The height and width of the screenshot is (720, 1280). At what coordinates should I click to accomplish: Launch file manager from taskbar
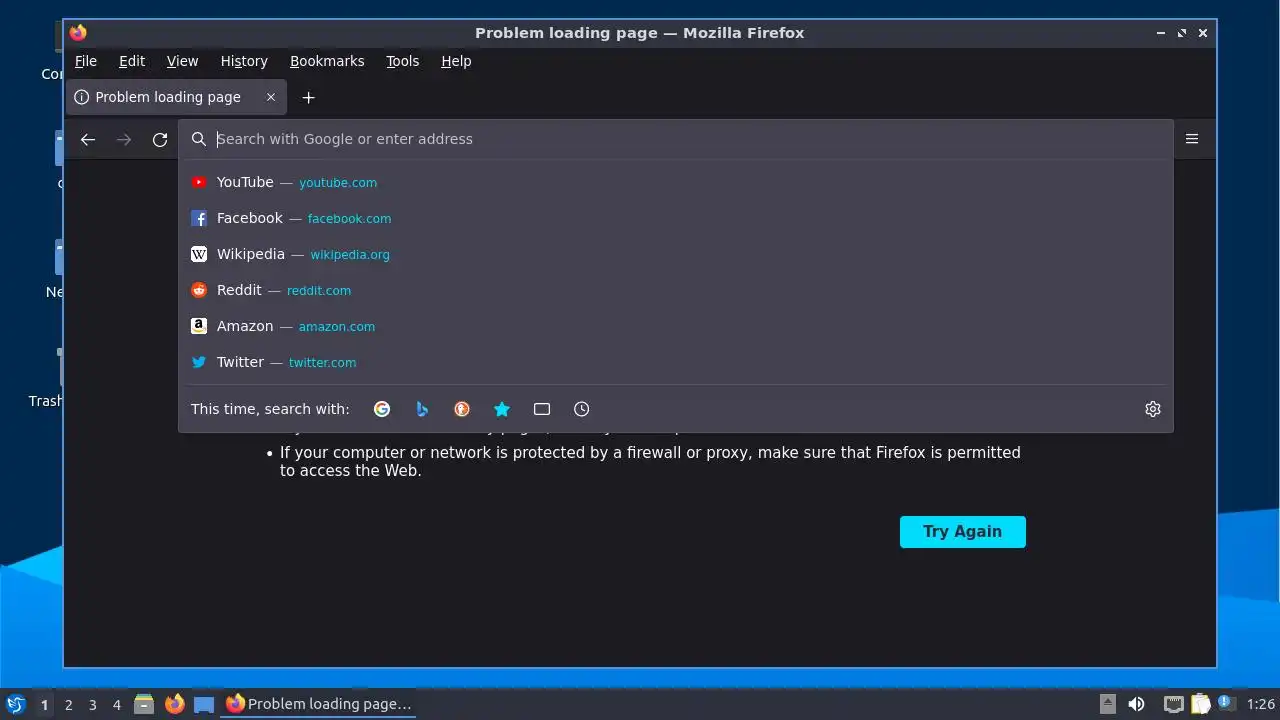tap(144, 704)
